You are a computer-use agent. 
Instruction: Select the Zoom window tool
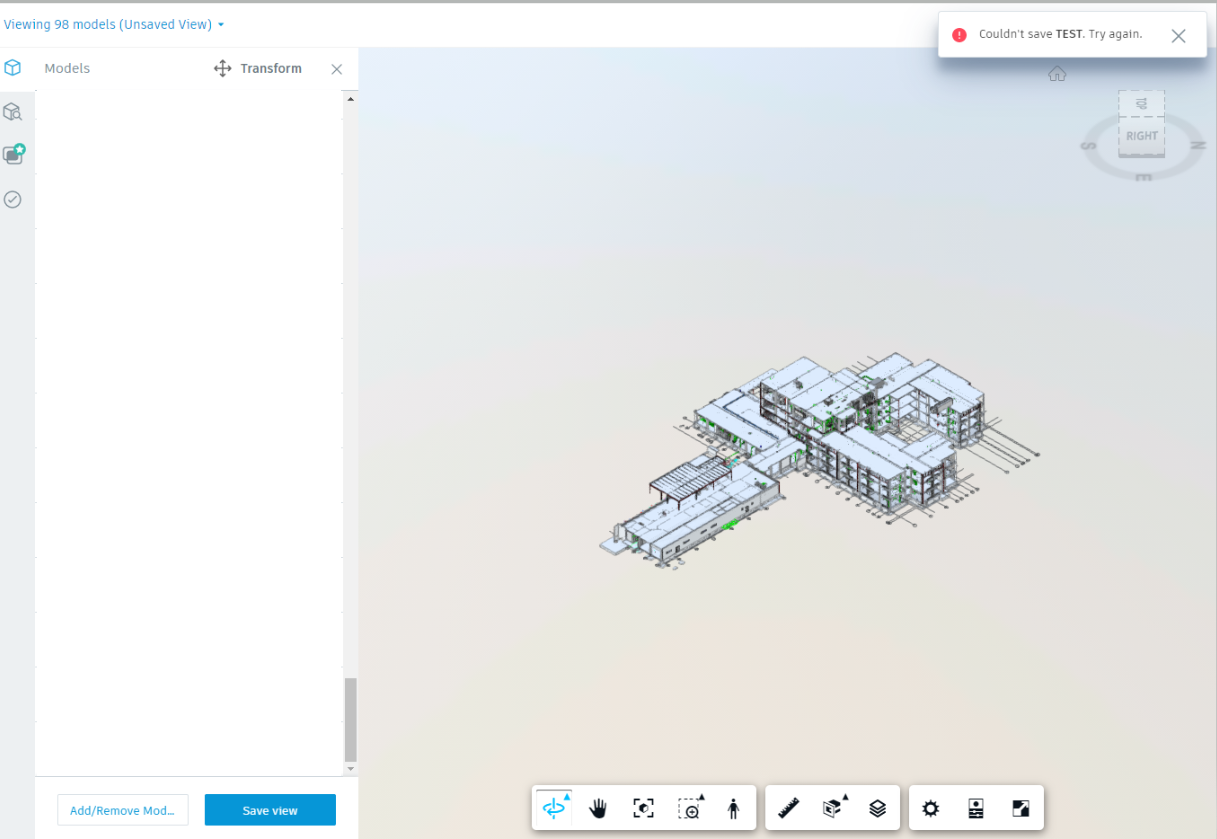tap(689, 807)
